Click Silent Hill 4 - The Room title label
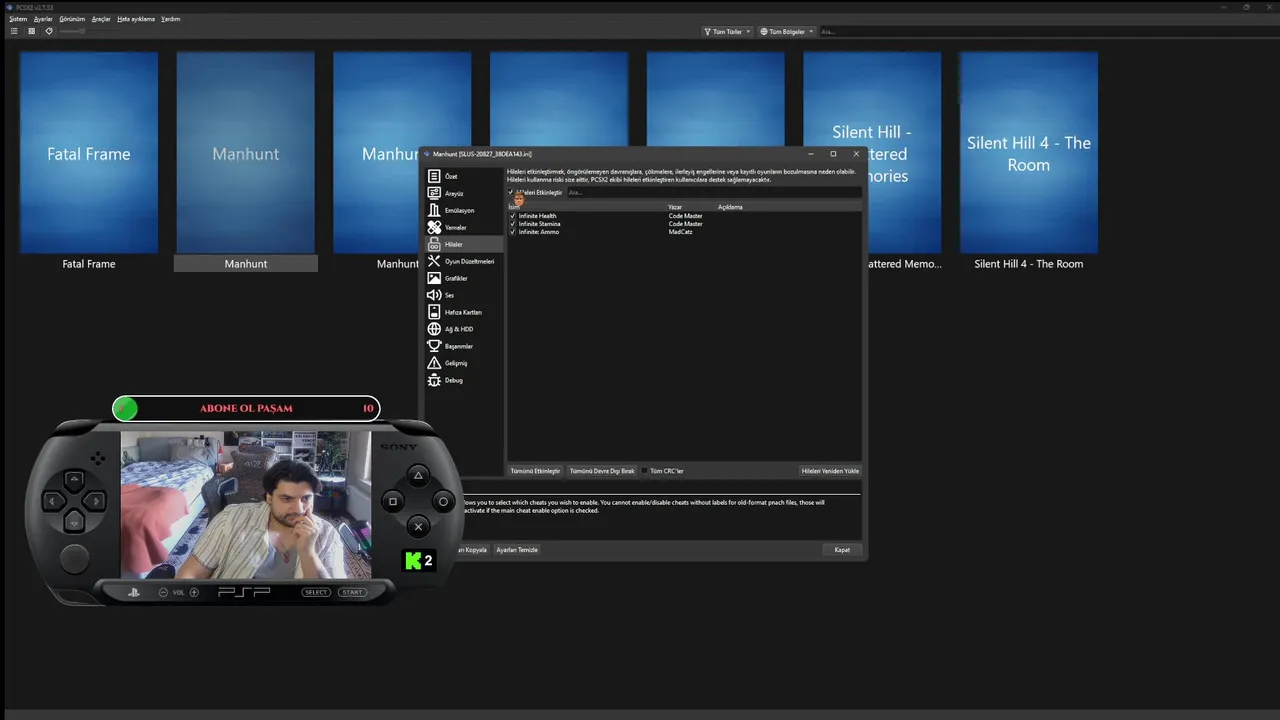The width and height of the screenshot is (1280, 720). point(1028,264)
